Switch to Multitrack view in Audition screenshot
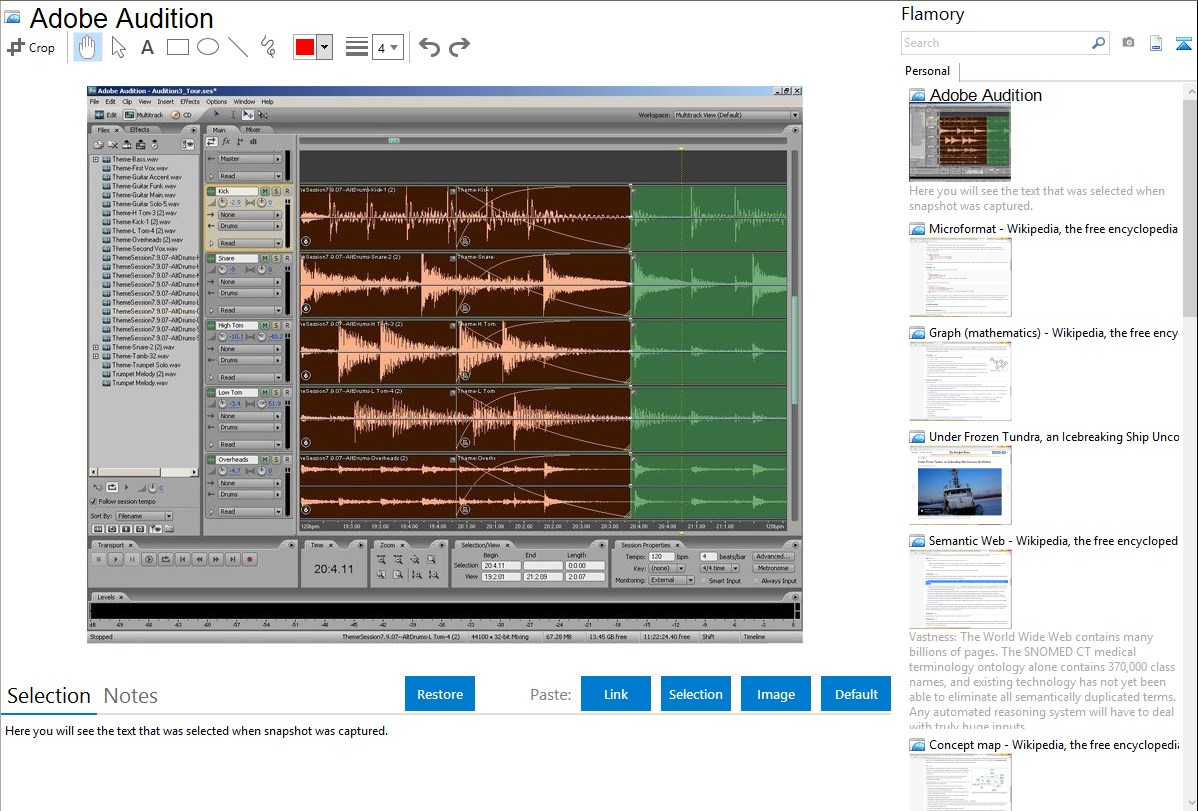Screen dimensions: 1198x811 coord(144,115)
